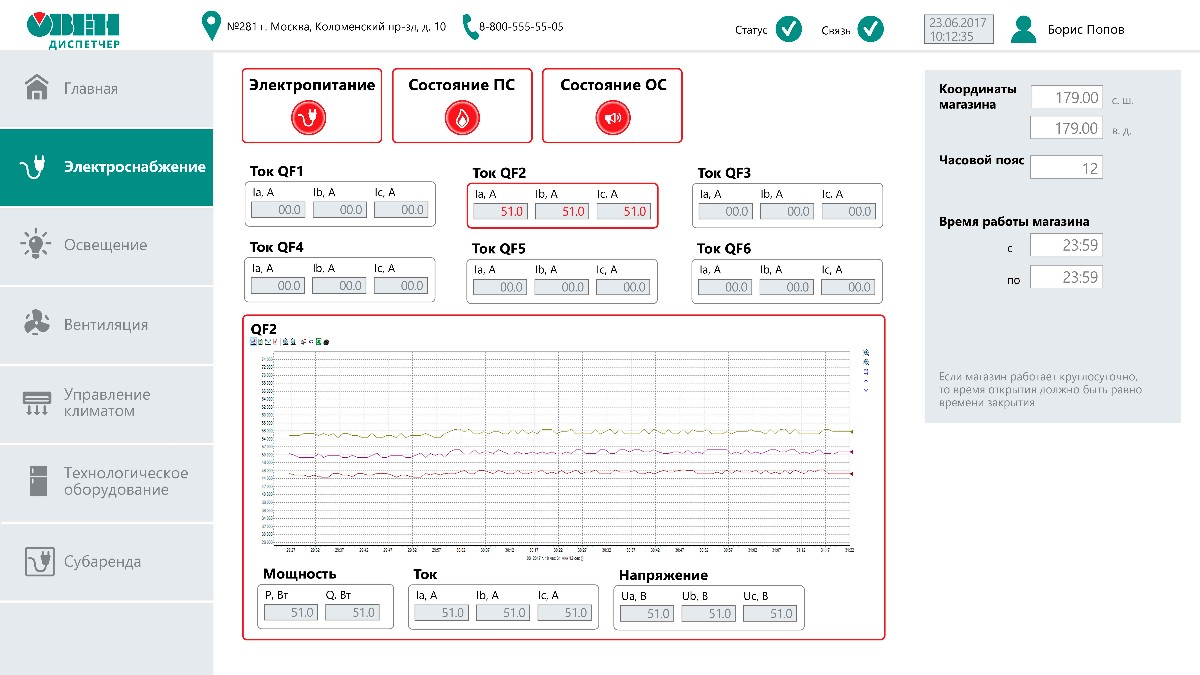Click the location pin icon in header

point(211,27)
